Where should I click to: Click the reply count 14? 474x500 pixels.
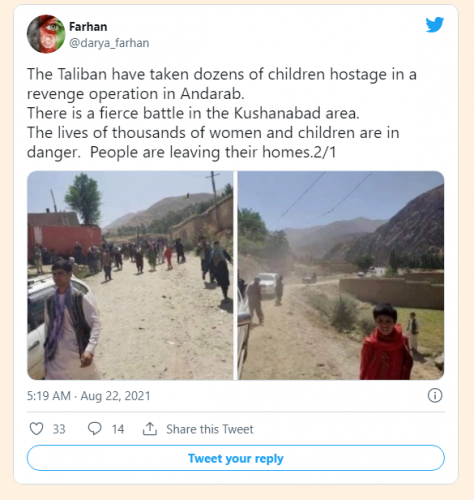point(118,429)
